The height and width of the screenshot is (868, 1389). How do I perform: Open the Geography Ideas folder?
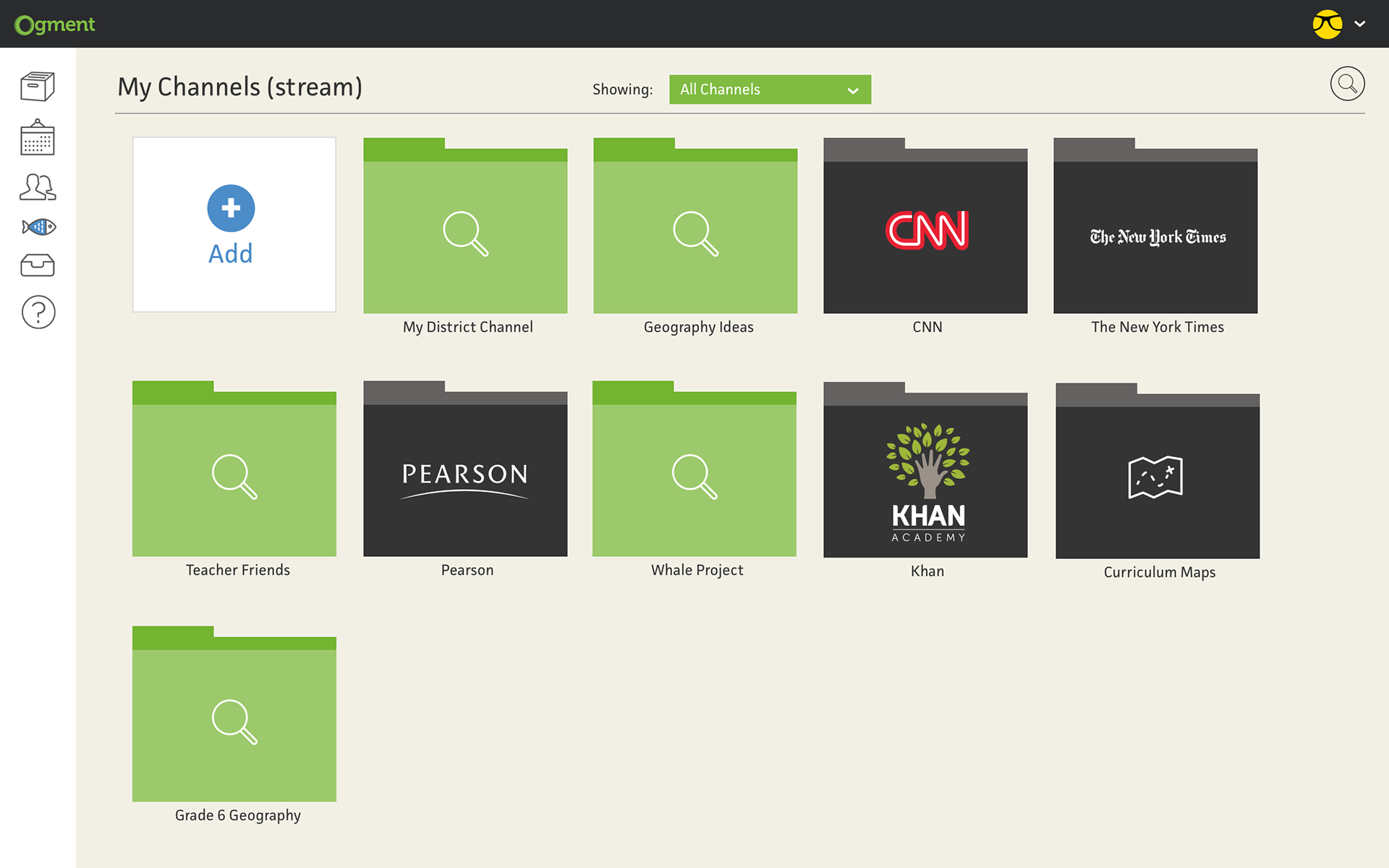(695, 226)
